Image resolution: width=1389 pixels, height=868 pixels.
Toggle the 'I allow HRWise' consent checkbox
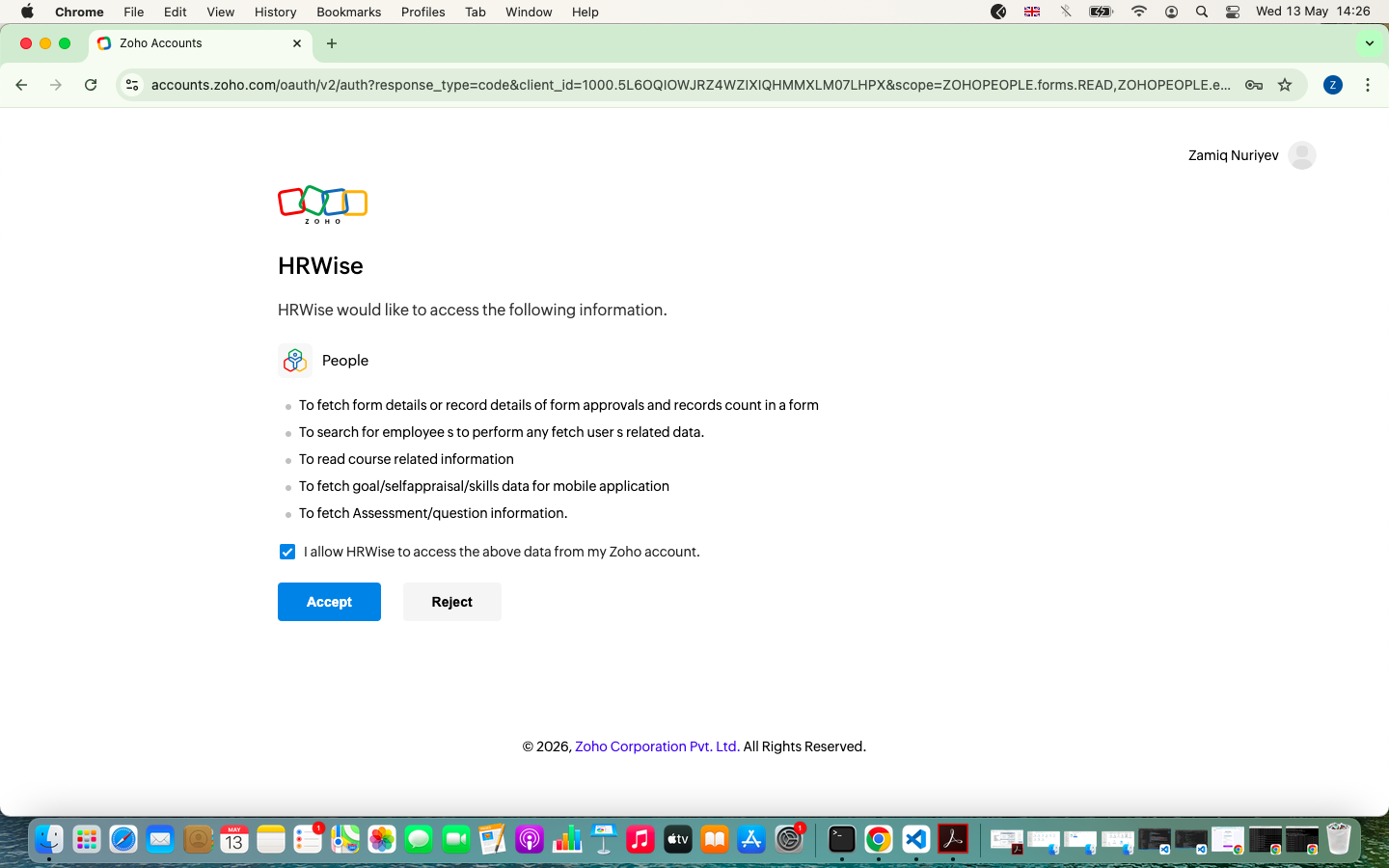287,552
